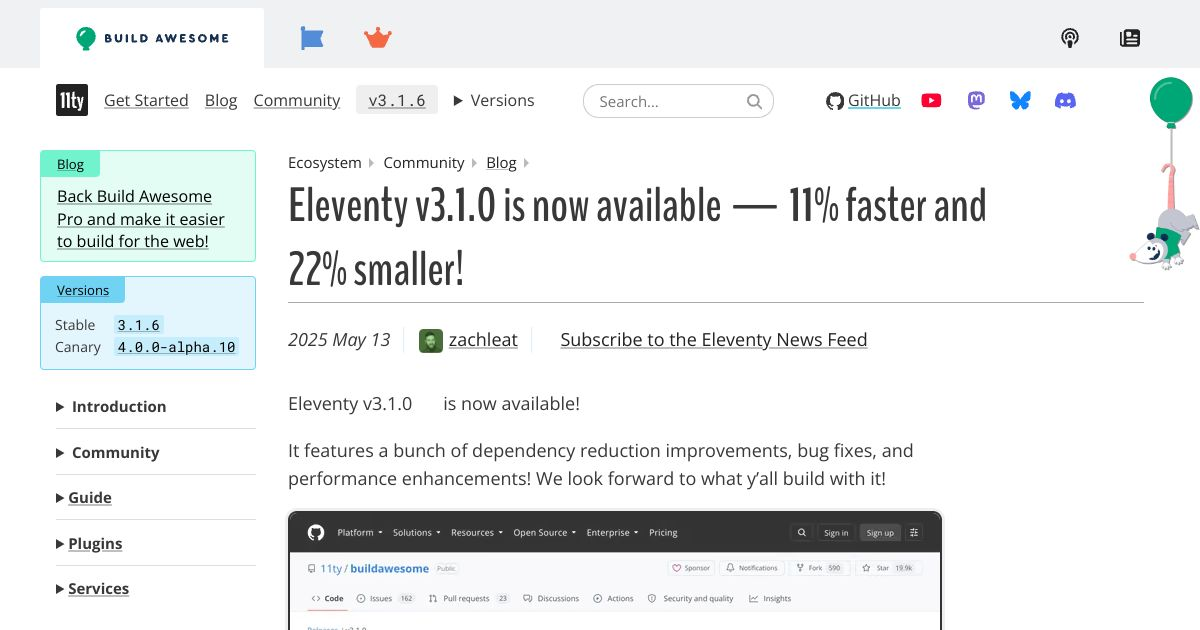The image size is (1200, 630).
Task: Click Star button in screenshot
Action: 887,568
